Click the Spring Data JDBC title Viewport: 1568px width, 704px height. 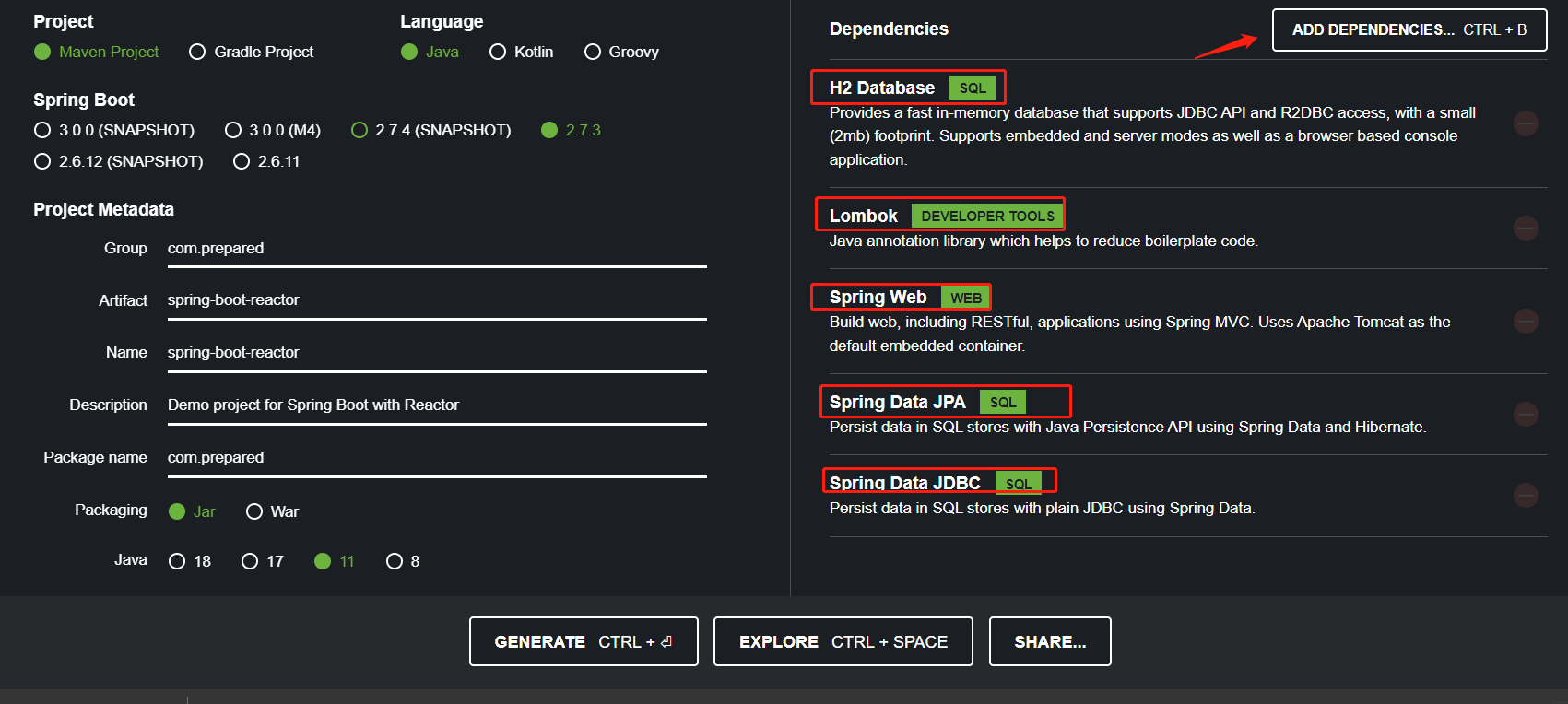coord(904,483)
